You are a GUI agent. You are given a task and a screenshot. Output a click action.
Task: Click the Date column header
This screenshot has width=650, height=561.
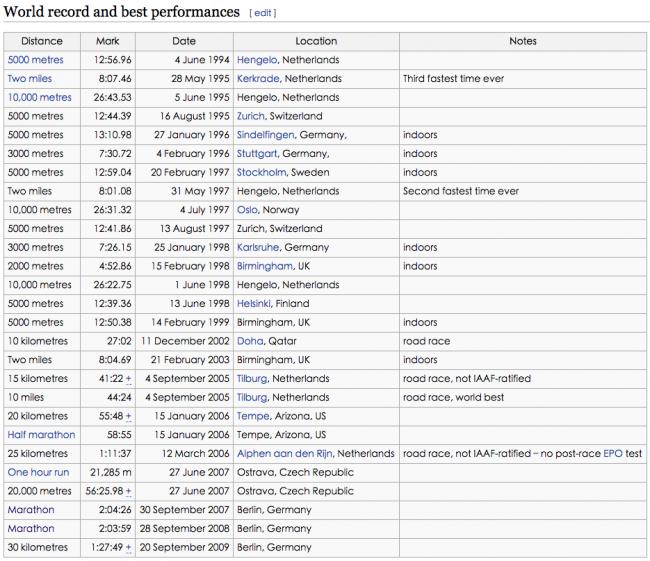click(x=184, y=41)
